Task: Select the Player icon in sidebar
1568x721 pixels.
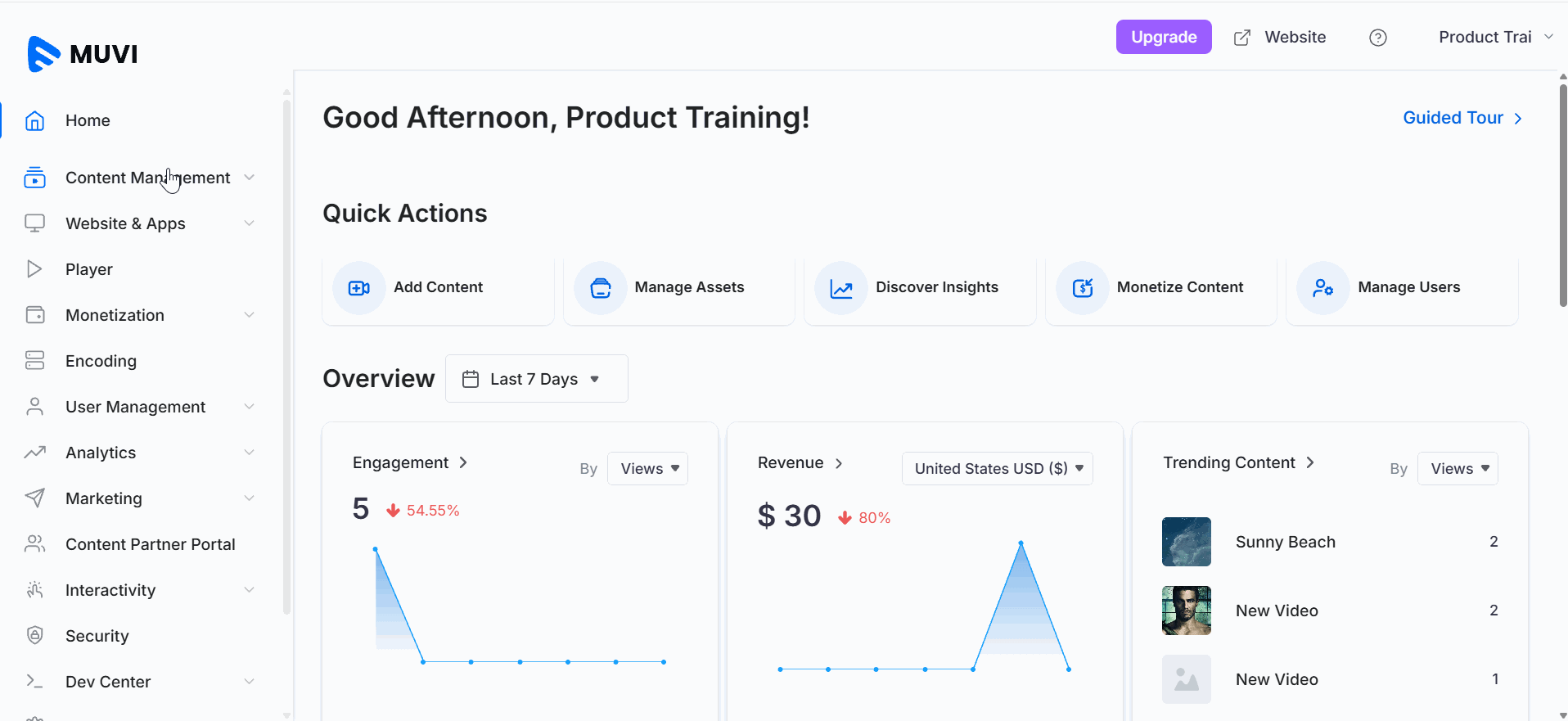Action: click(34, 269)
